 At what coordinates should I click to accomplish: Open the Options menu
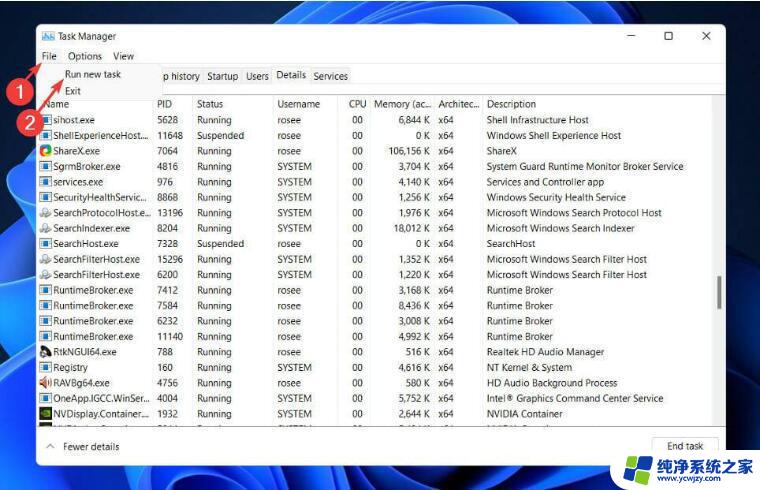pyautogui.click(x=85, y=56)
